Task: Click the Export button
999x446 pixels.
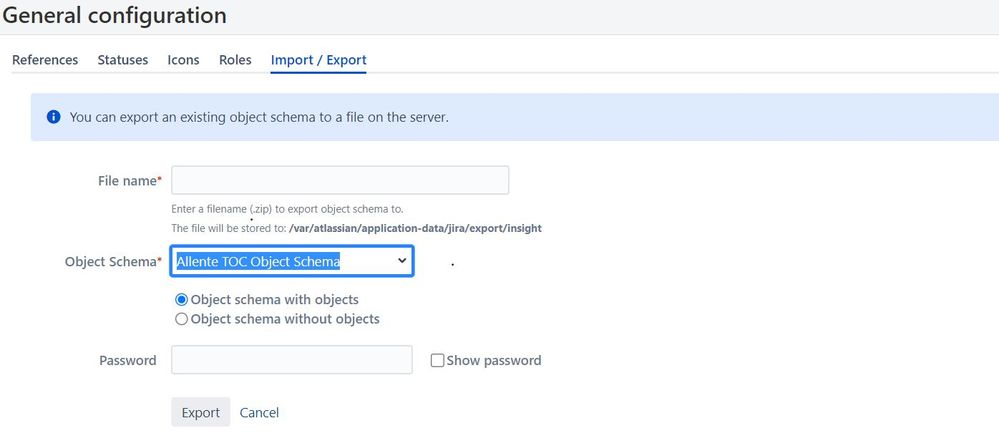Action: (x=201, y=412)
